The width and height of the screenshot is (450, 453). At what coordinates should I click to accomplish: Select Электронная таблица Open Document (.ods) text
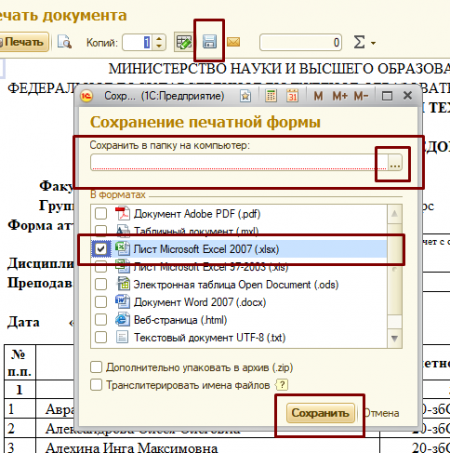coord(236,285)
